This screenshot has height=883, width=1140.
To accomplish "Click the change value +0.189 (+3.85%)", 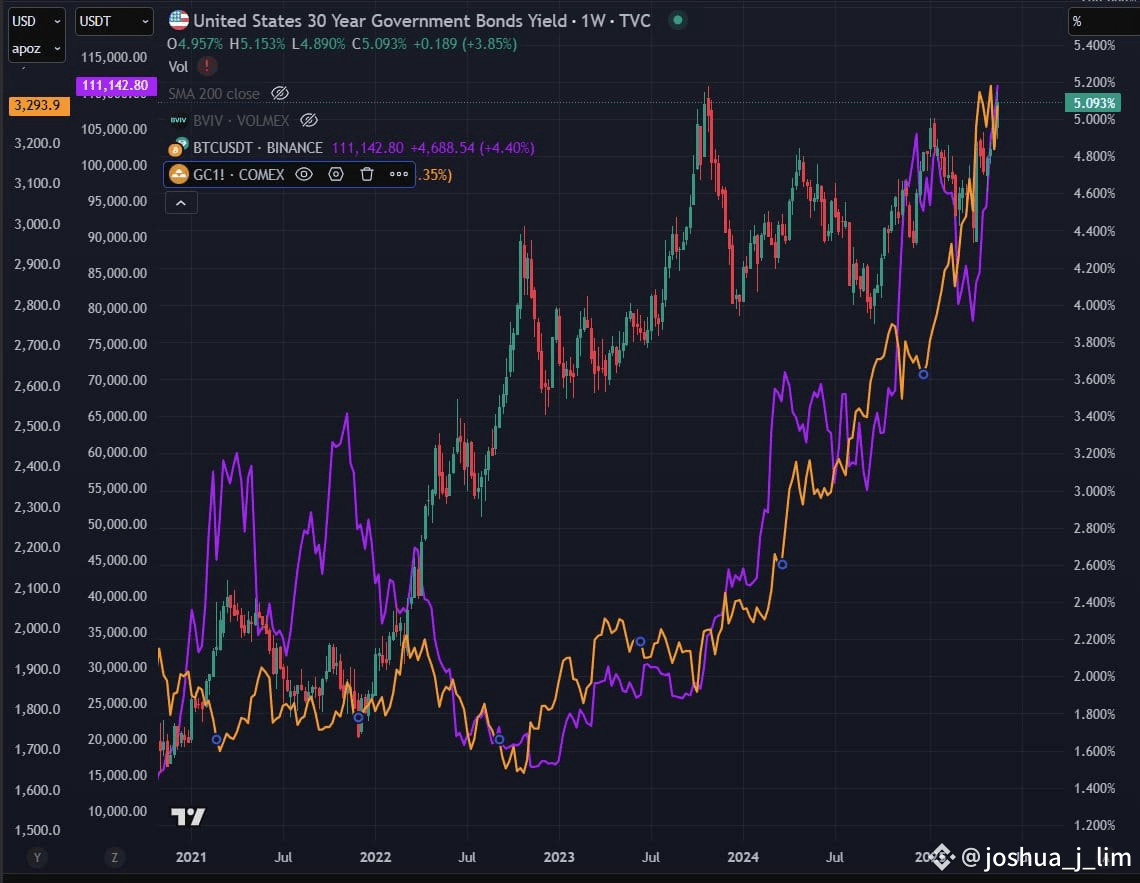I will (465, 44).
